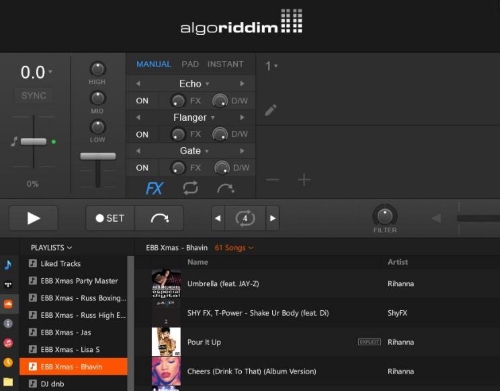Sort by Name column header
Viewport: 500px width, 391px height.
pyautogui.click(x=198, y=262)
